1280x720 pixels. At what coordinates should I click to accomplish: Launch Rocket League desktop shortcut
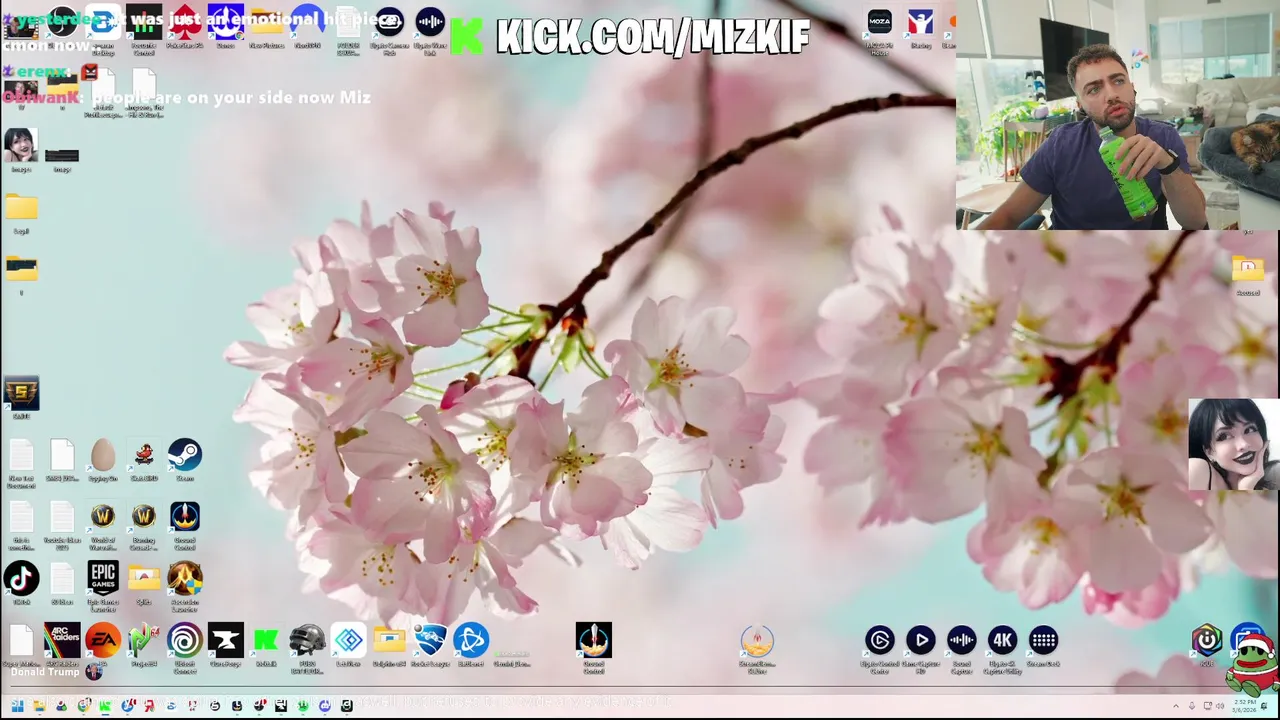[430, 640]
